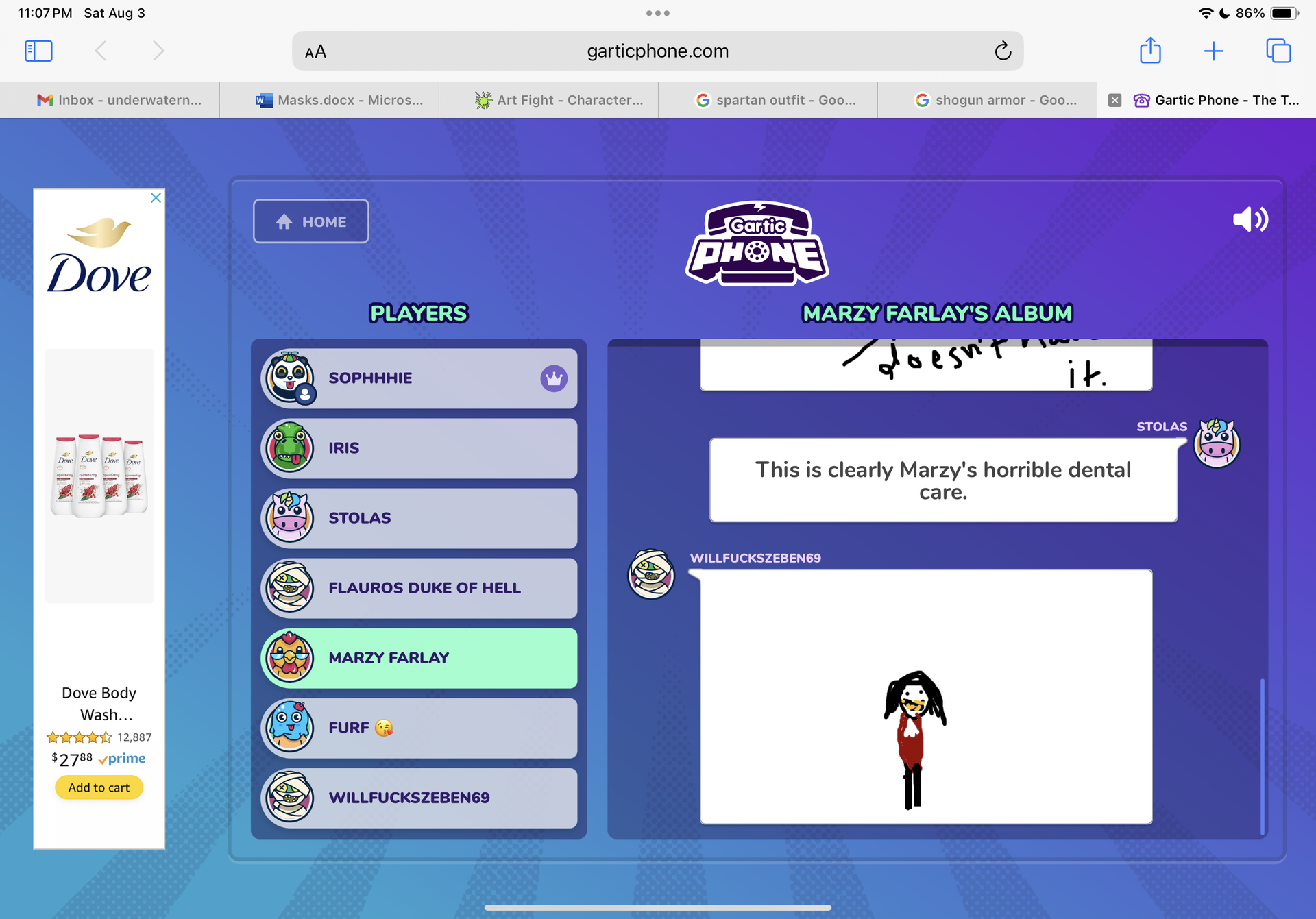This screenshot has height=919, width=1316.
Task: Click FLAUROS DUKE OF HELL's mummy avatar
Action: click(290, 587)
